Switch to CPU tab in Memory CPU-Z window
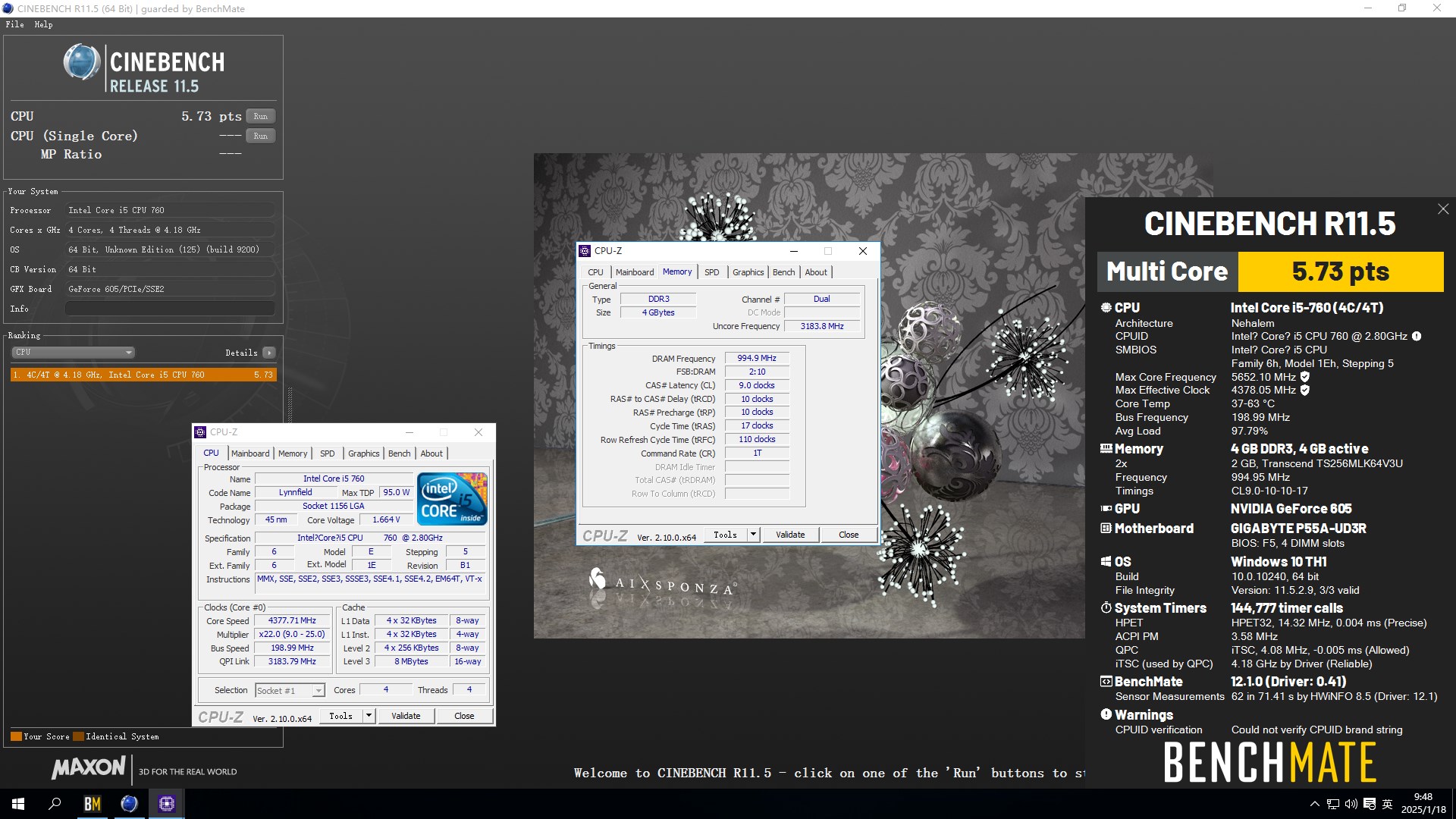The image size is (1456, 819). click(596, 272)
